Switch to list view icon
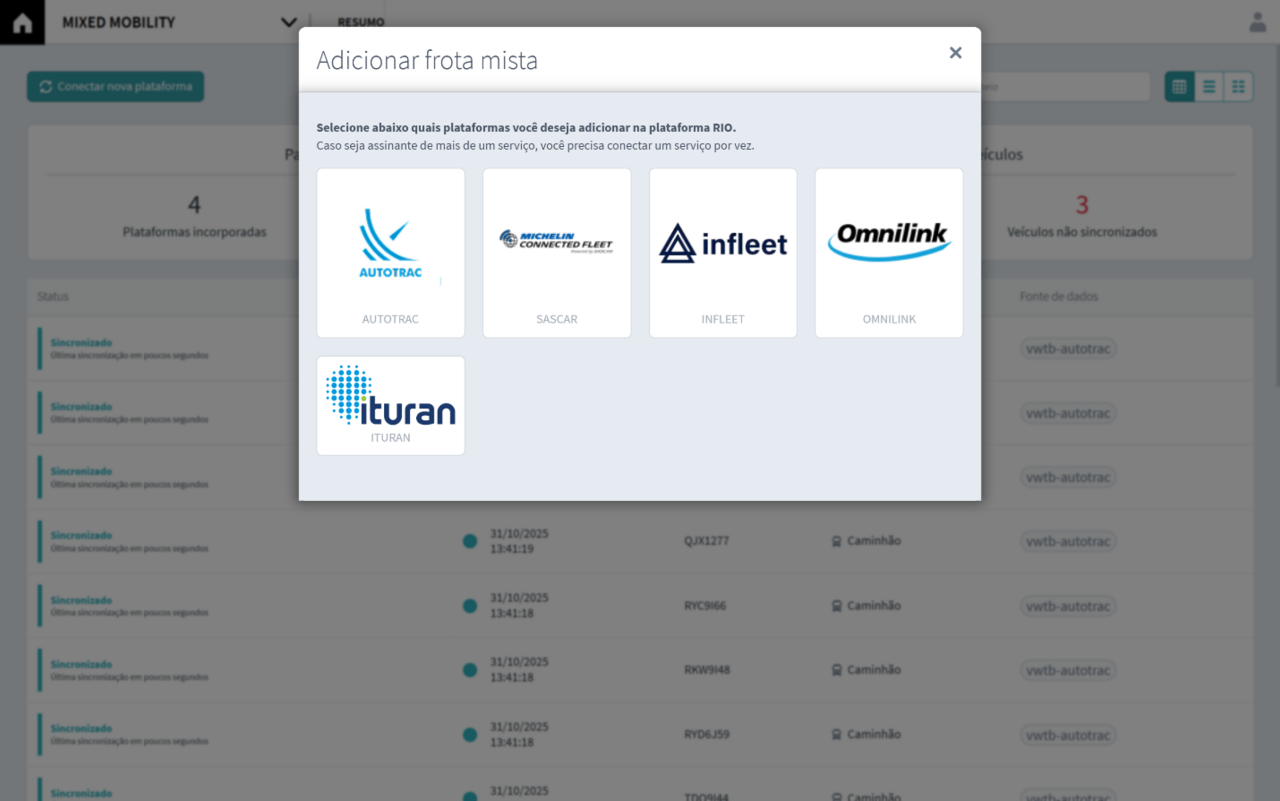 1209,87
